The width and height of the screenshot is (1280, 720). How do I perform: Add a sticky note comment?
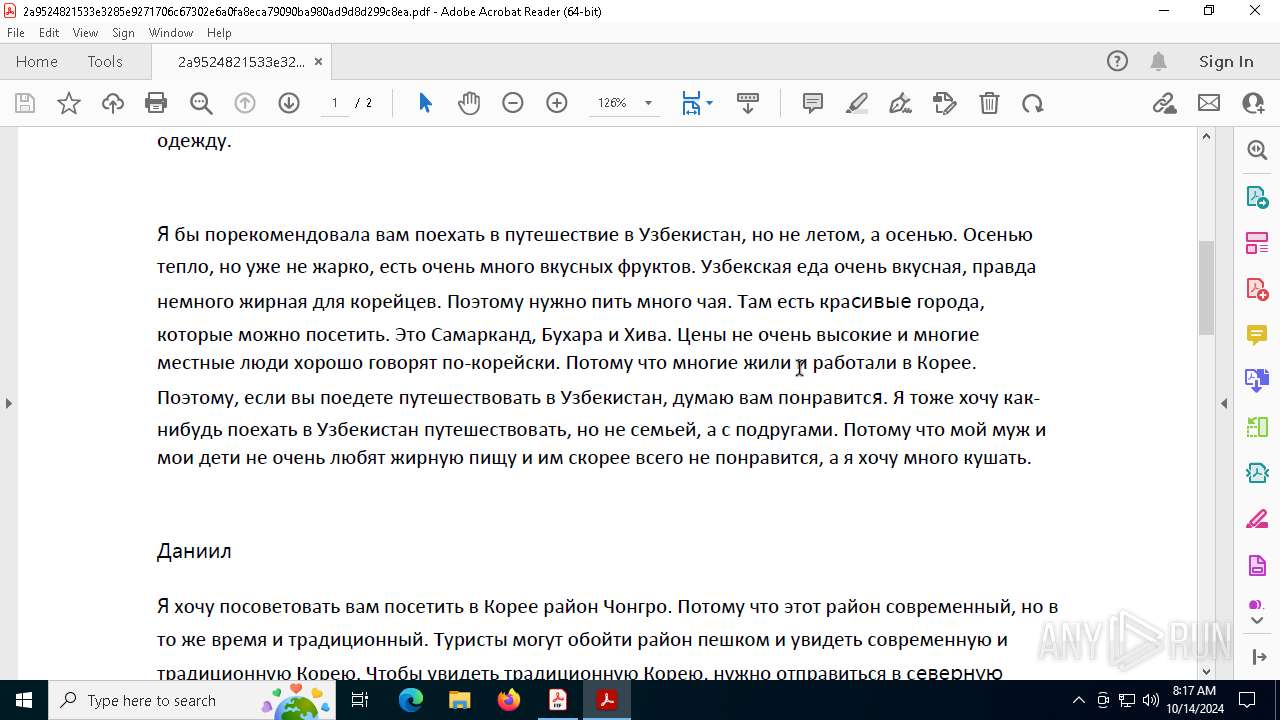pyautogui.click(x=813, y=103)
